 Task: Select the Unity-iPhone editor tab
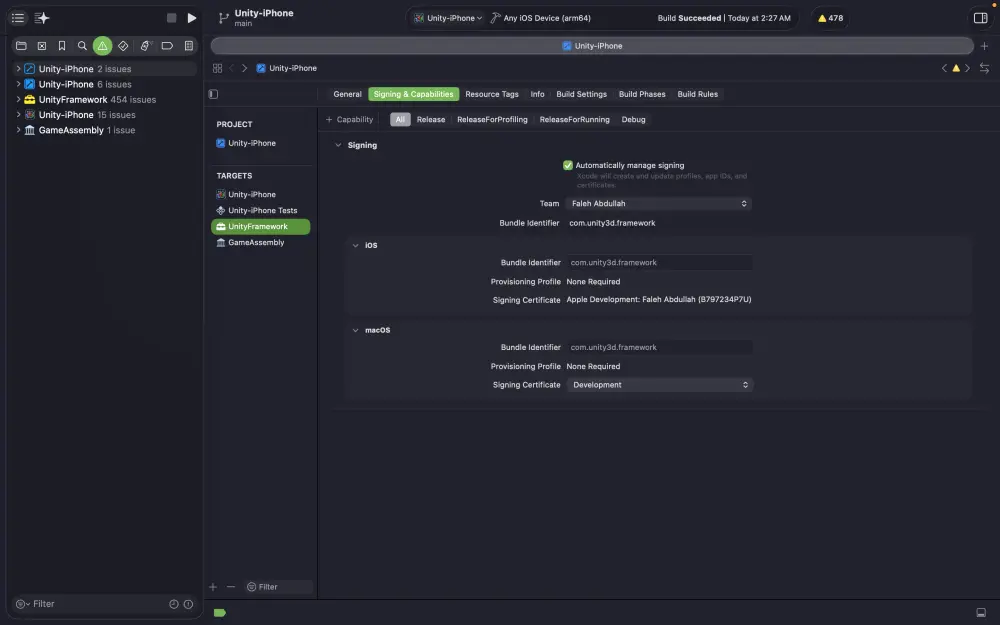pos(592,46)
